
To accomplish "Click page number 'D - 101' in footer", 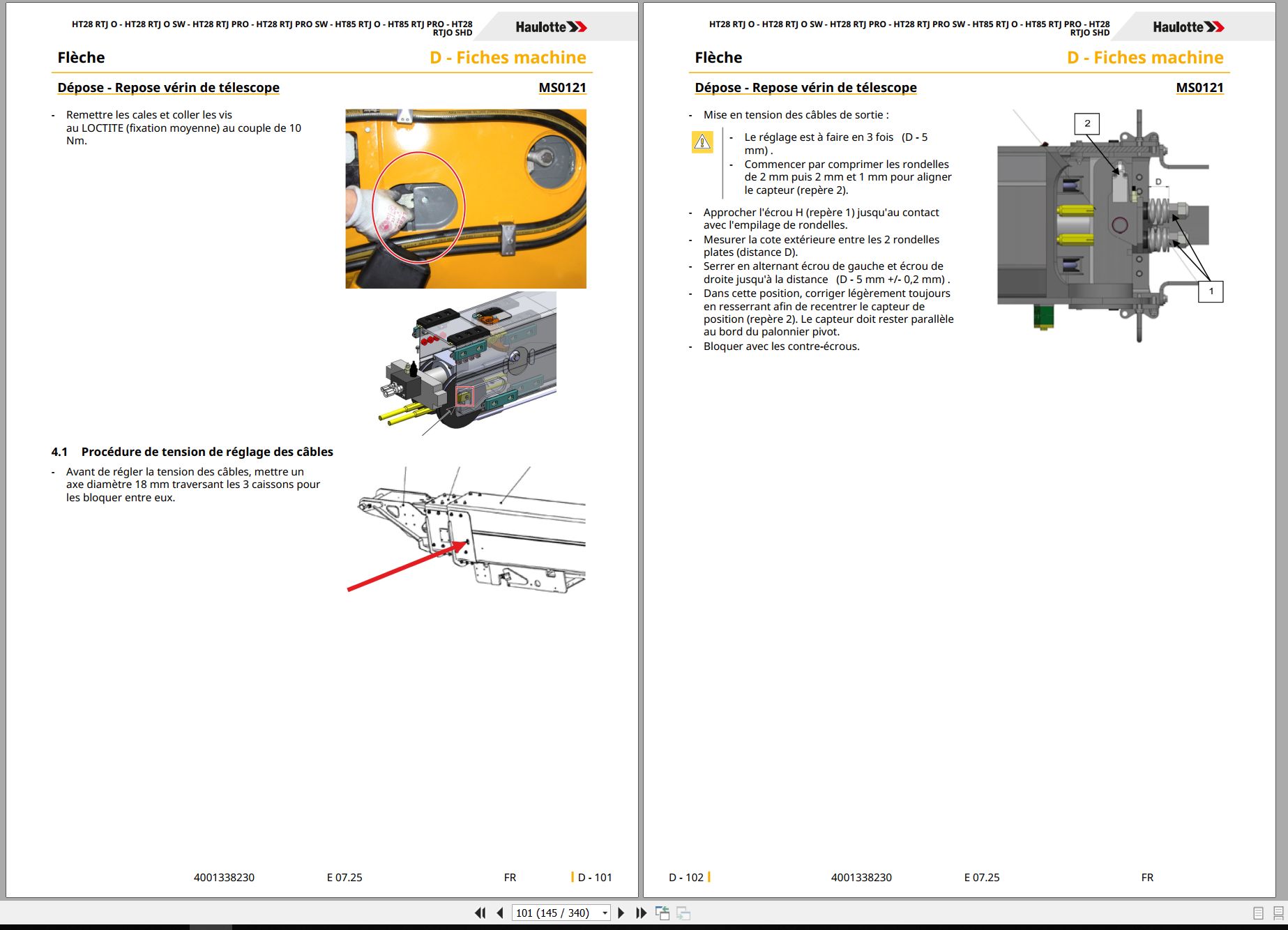I will [x=595, y=877].
